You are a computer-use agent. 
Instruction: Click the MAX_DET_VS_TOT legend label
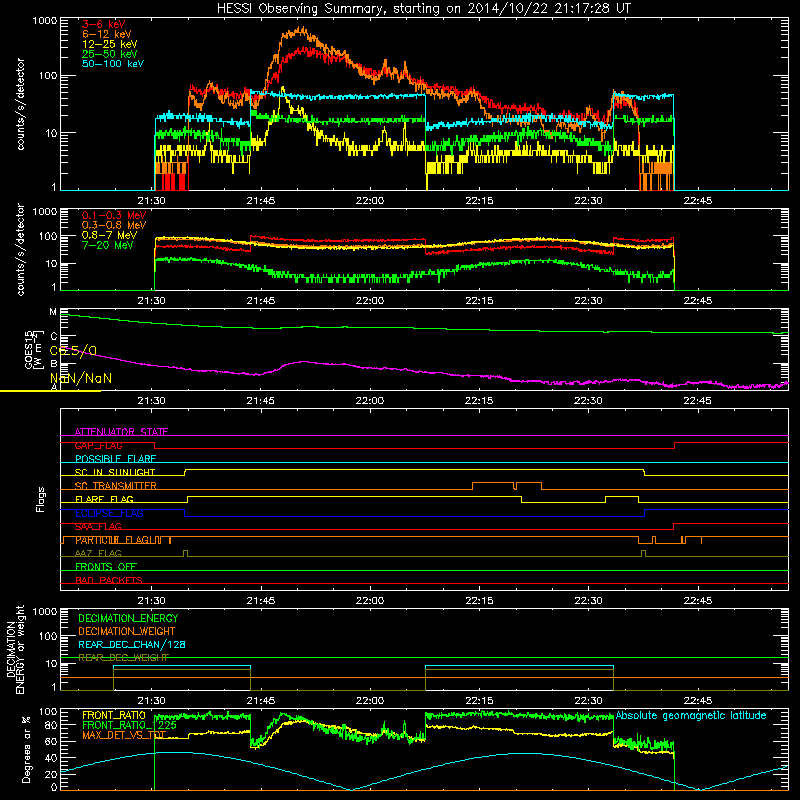124,735
